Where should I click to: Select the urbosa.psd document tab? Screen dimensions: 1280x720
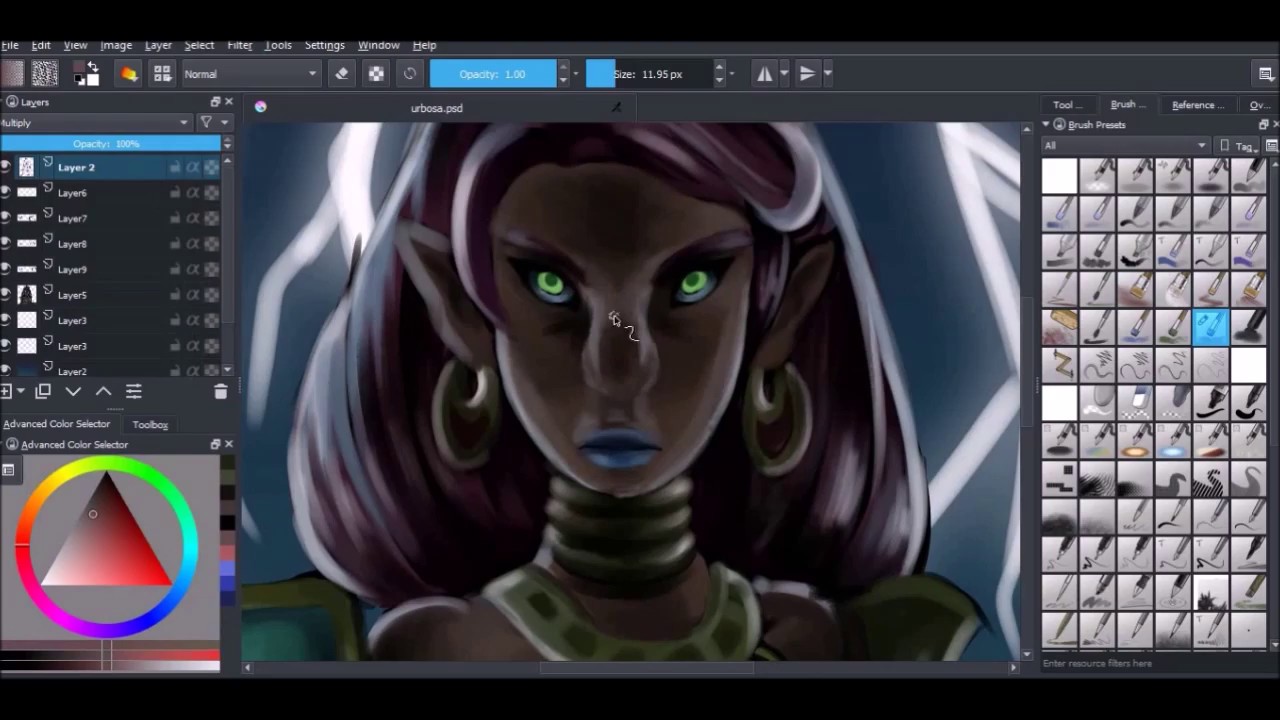(x=437, y=108)
